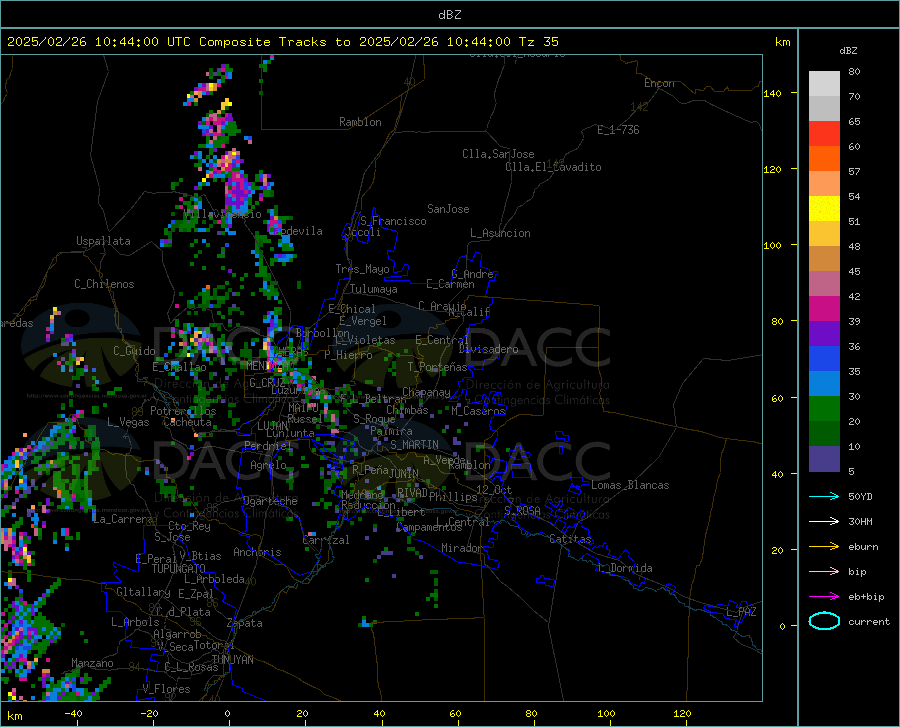Click the S_Francisco map label
This screenshot has width=900, height=727.
[393, 221]
